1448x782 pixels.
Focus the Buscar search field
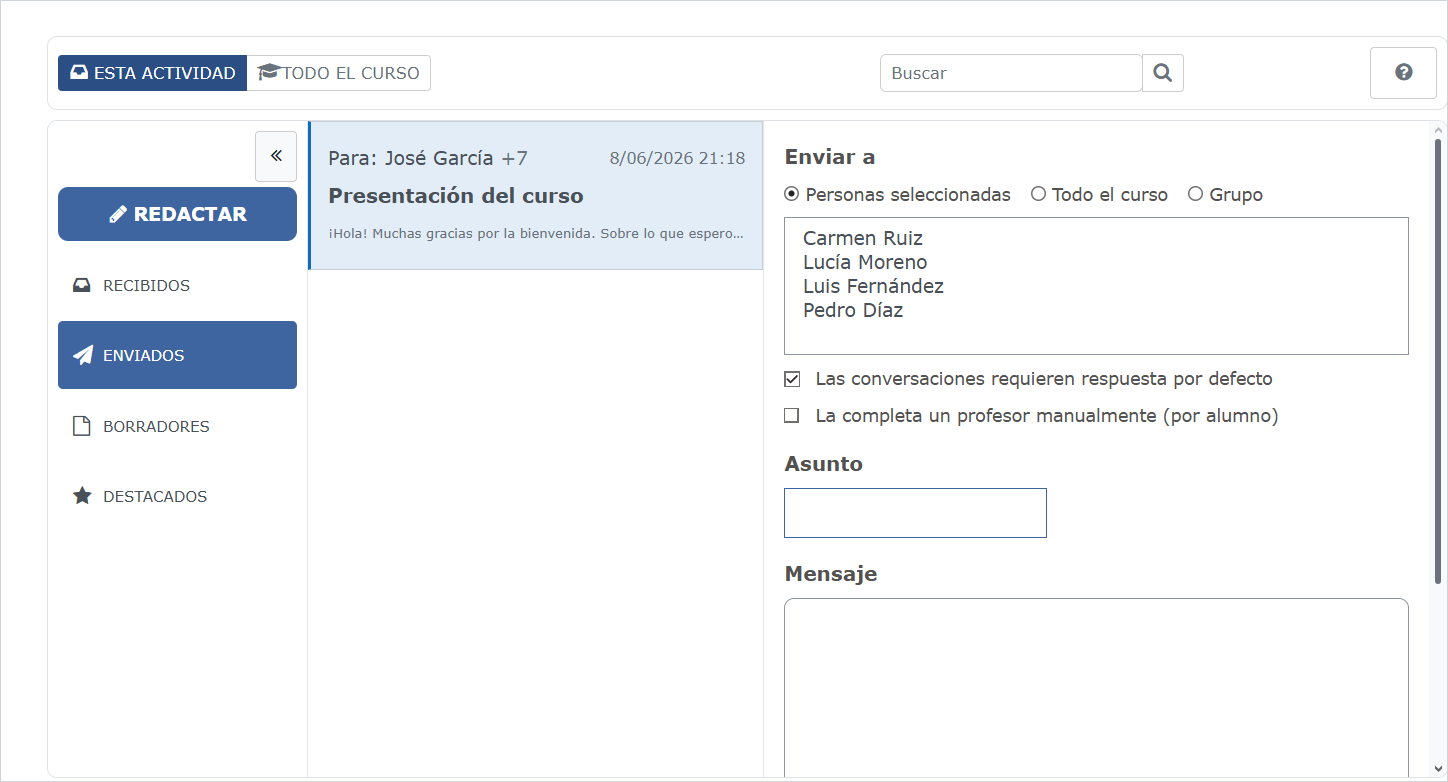tap(1011, 73)
